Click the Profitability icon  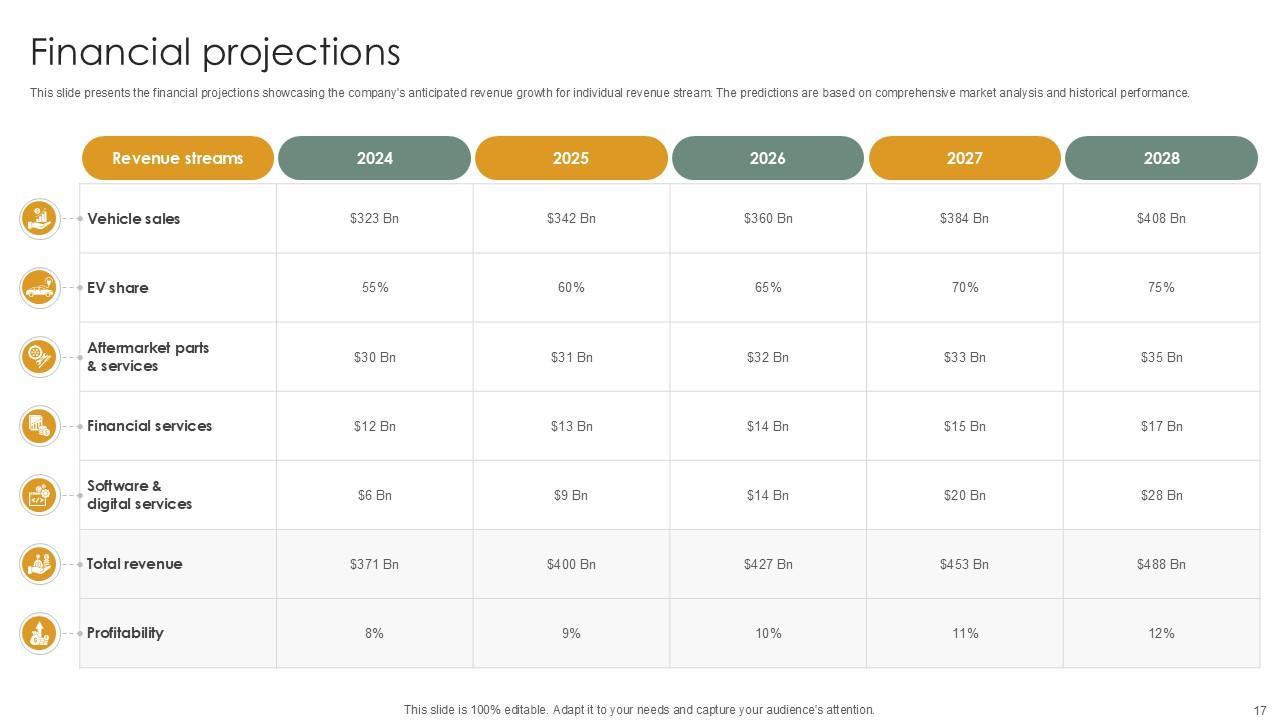pyautogui.click(x=39, y=633)
